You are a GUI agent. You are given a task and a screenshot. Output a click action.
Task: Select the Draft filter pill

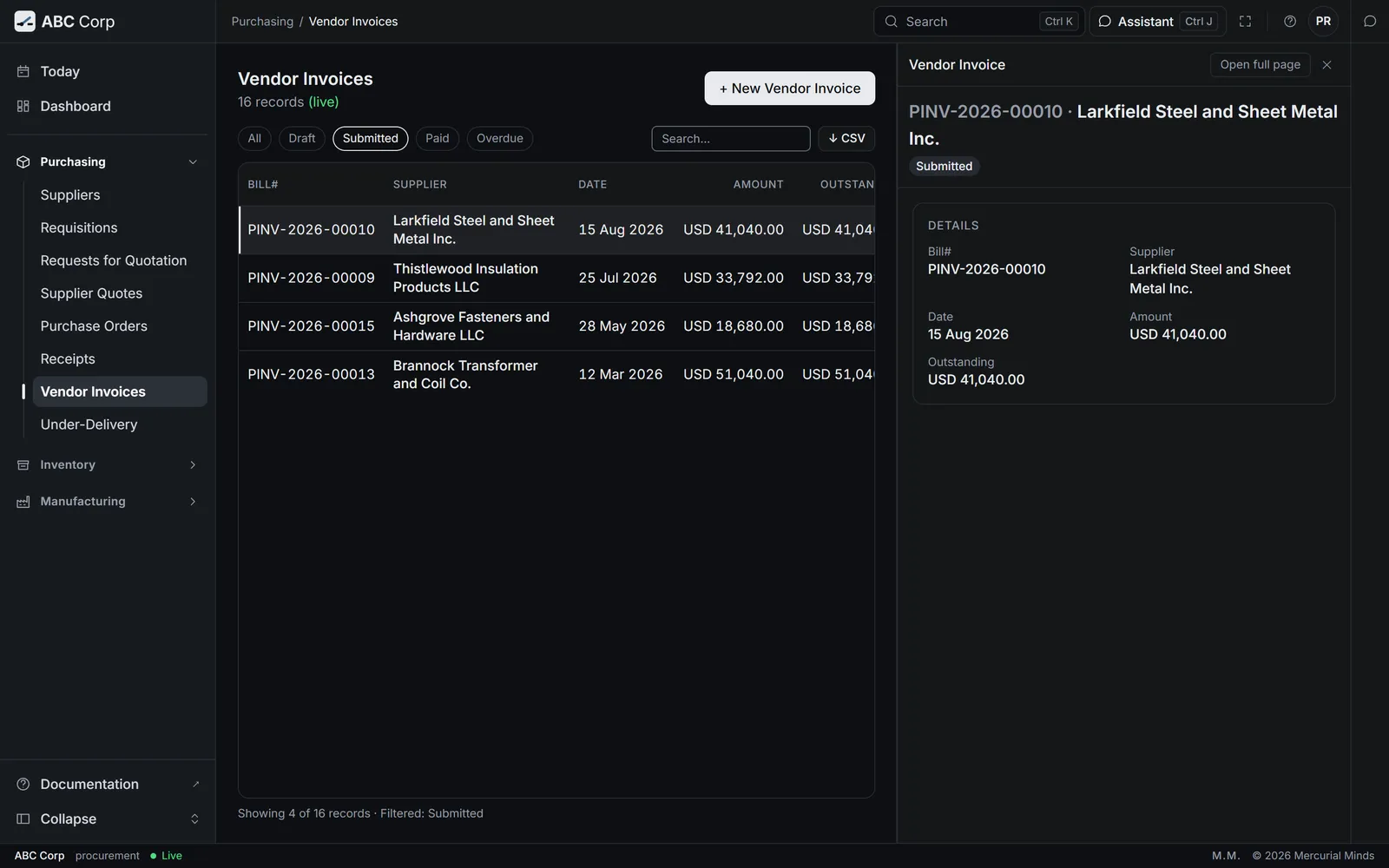pyautogui.click(x=302, y=138)
